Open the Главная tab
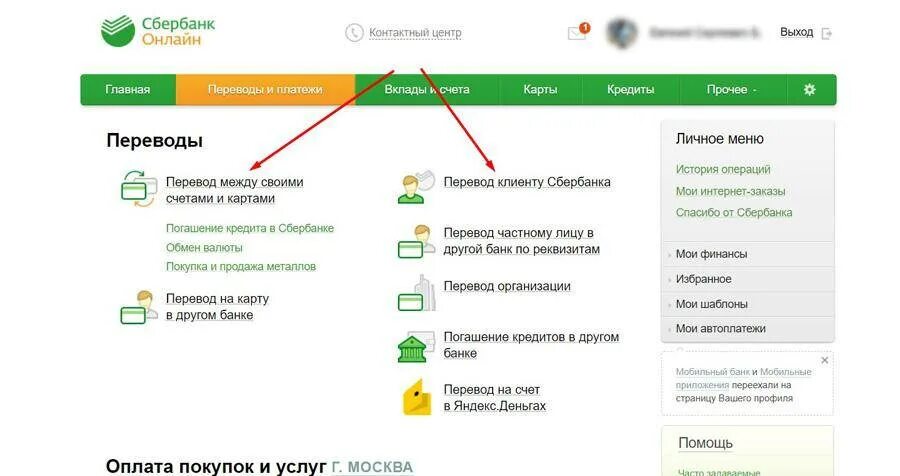The image size is (900, 476). click(127, 90)
